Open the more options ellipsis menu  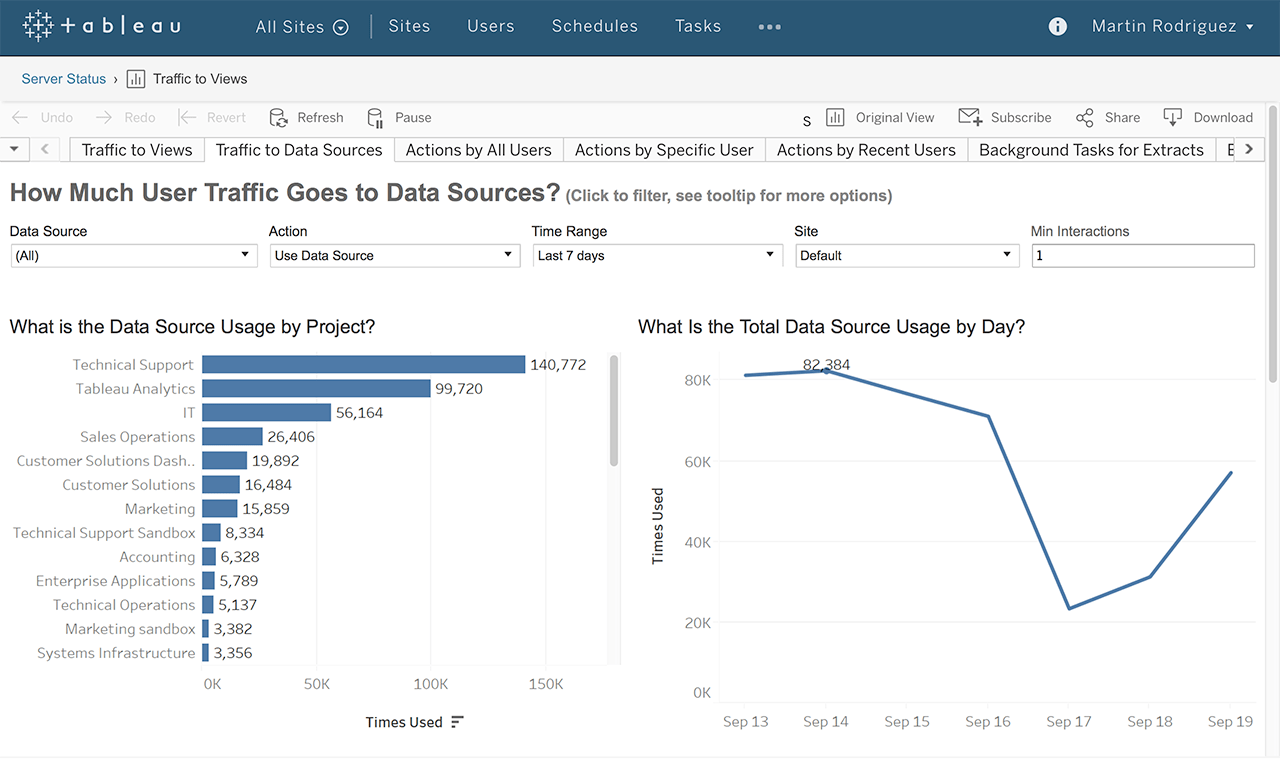click(x=769, y=27)
